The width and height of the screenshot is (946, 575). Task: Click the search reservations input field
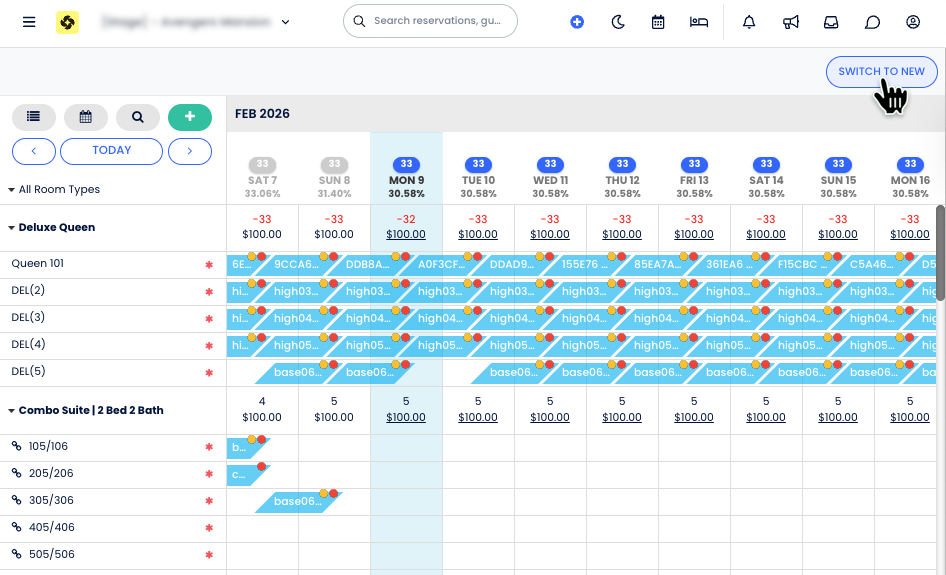(x=438, y=21)
